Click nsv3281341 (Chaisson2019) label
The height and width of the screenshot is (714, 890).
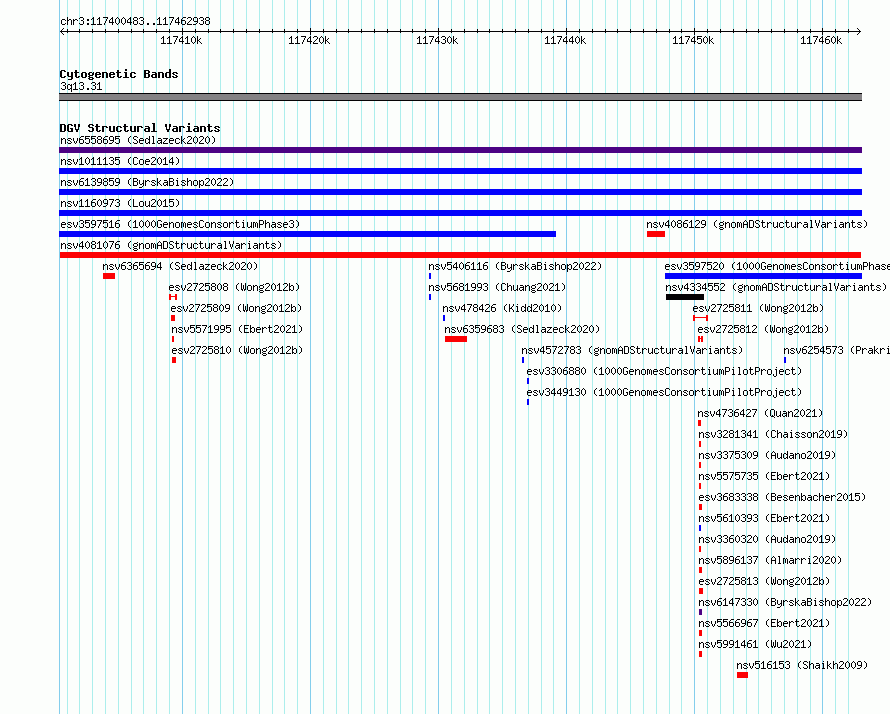coord(773,434)
